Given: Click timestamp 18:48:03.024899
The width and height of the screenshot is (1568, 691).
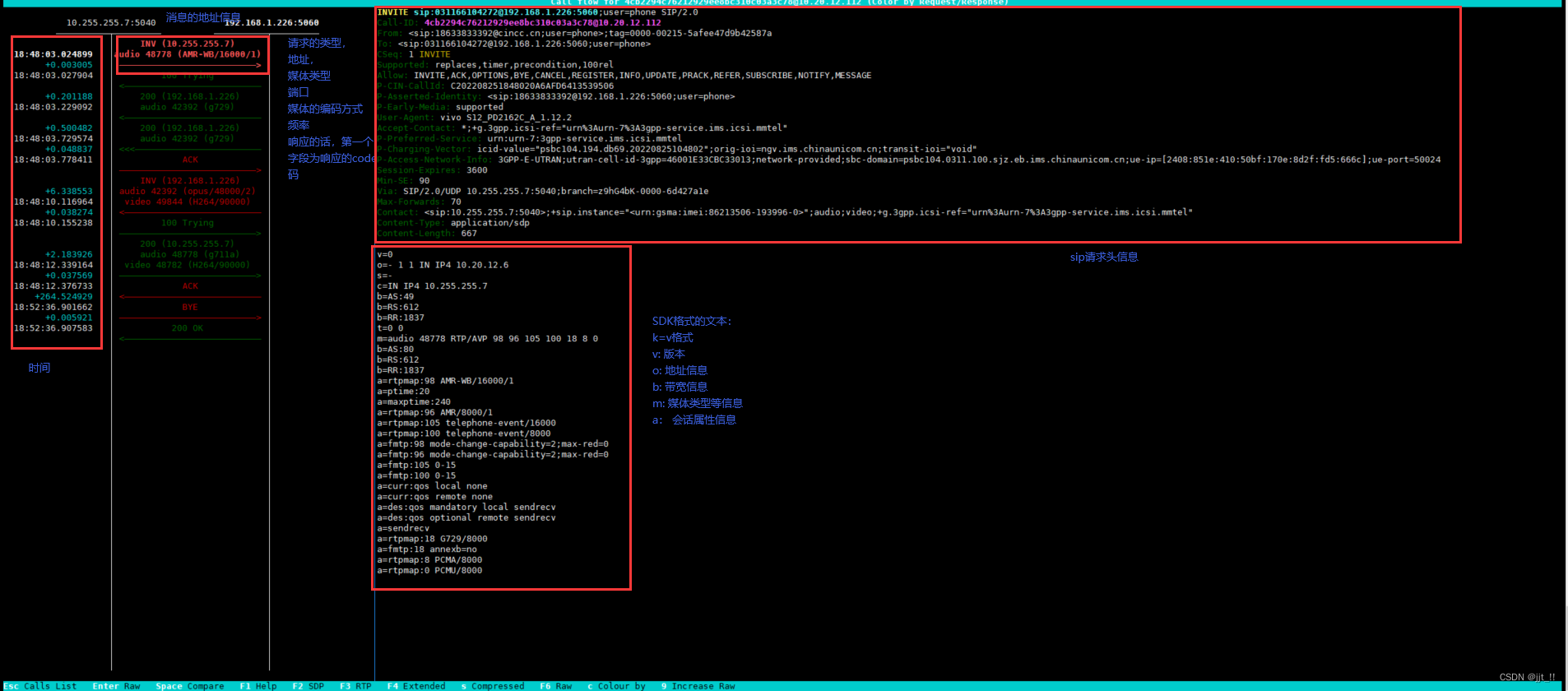Looking at the screenshot, I should pyautogui.click(x=53, y=54).
